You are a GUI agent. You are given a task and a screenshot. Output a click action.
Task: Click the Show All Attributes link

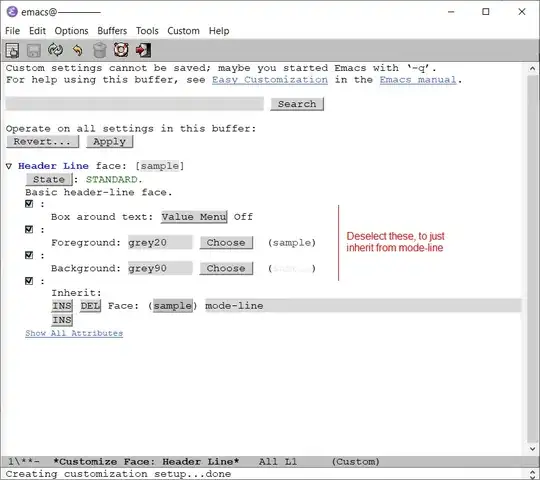[74, 333]
